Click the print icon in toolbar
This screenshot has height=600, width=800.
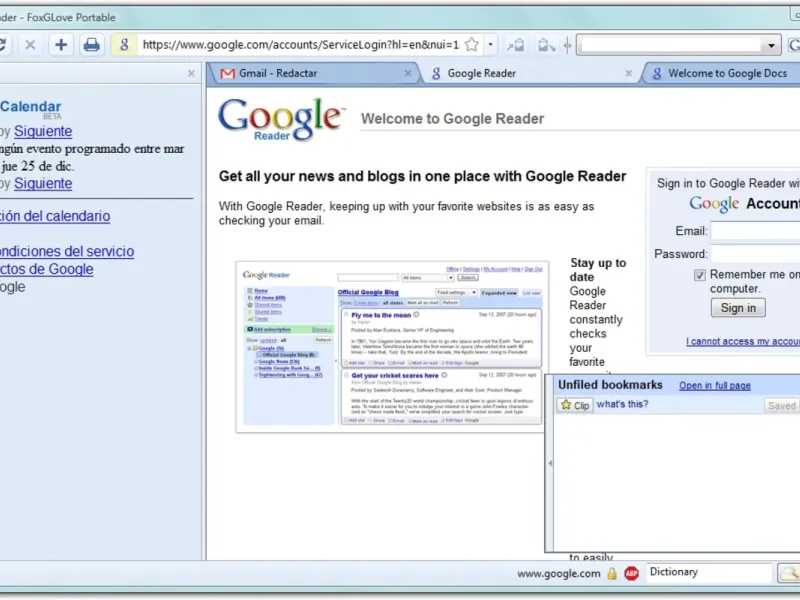(91, 45)
